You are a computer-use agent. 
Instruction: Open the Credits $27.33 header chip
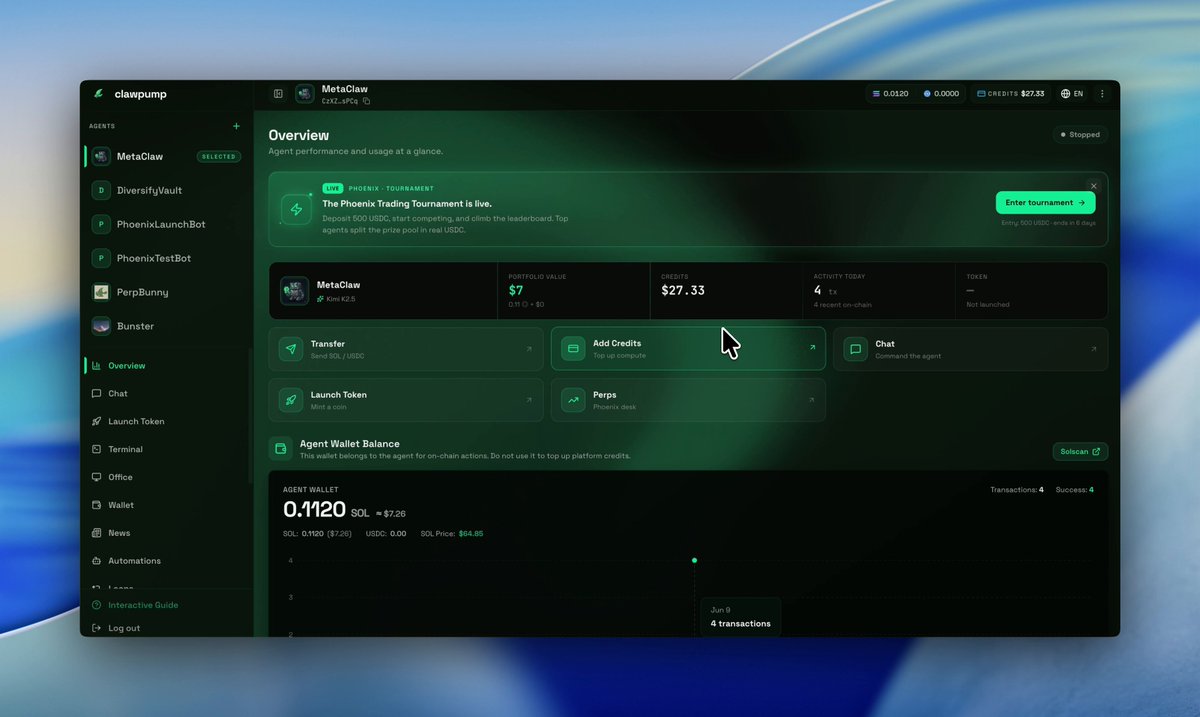coord(1010,94)
